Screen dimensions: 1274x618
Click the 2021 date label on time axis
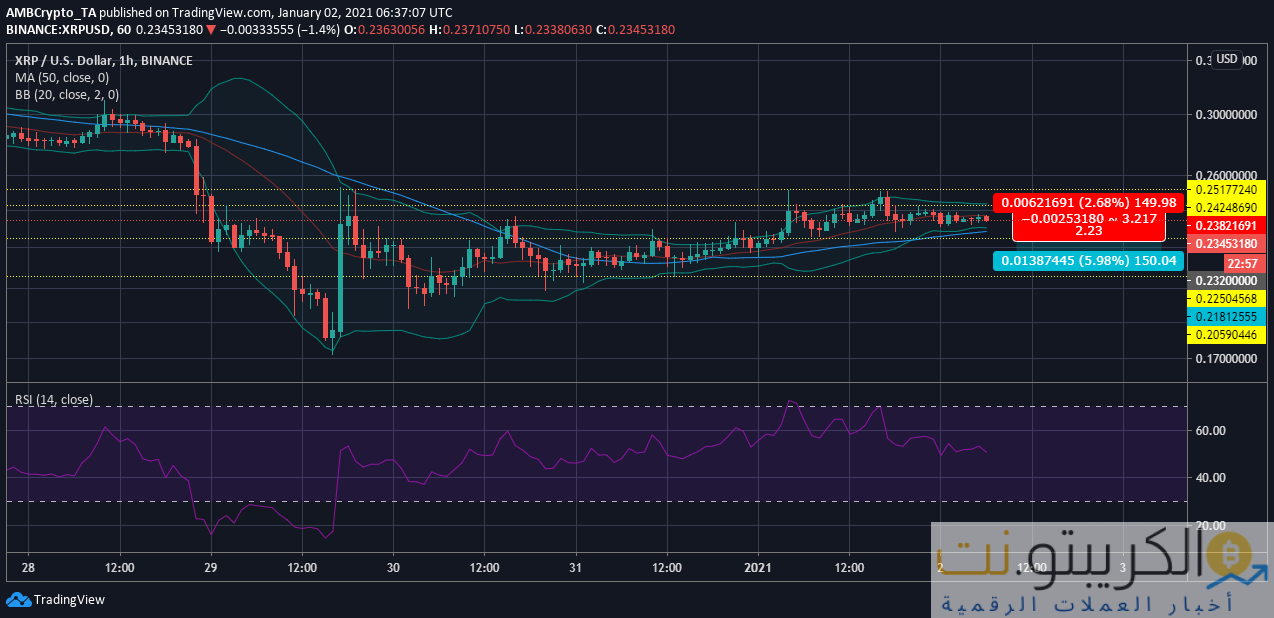(758, 568)
